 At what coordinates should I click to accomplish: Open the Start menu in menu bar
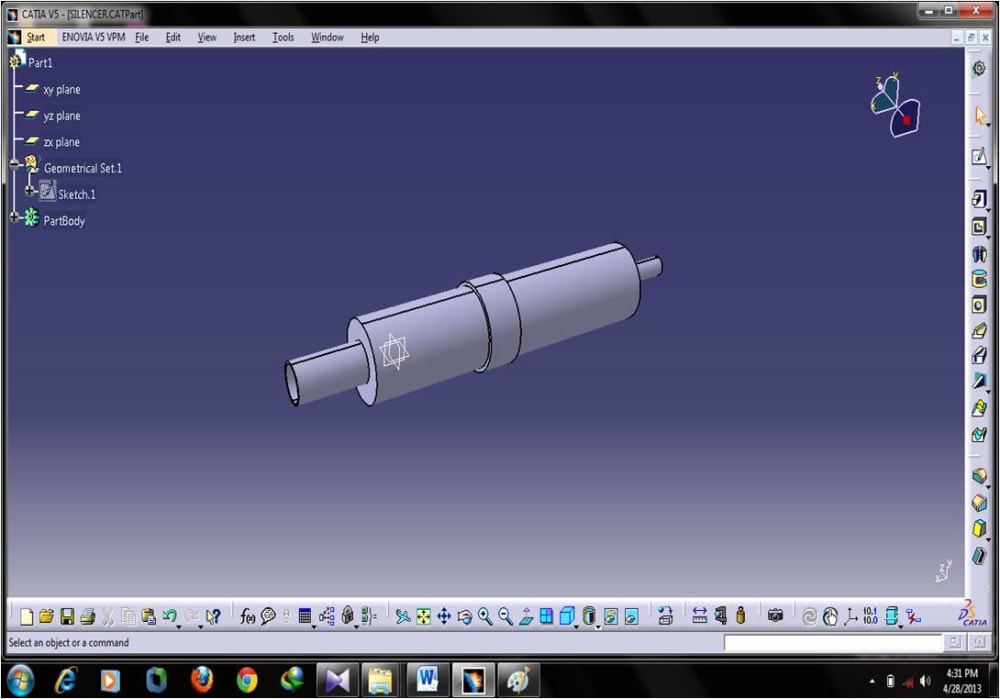pyautogui.click(x=36, y=37)
